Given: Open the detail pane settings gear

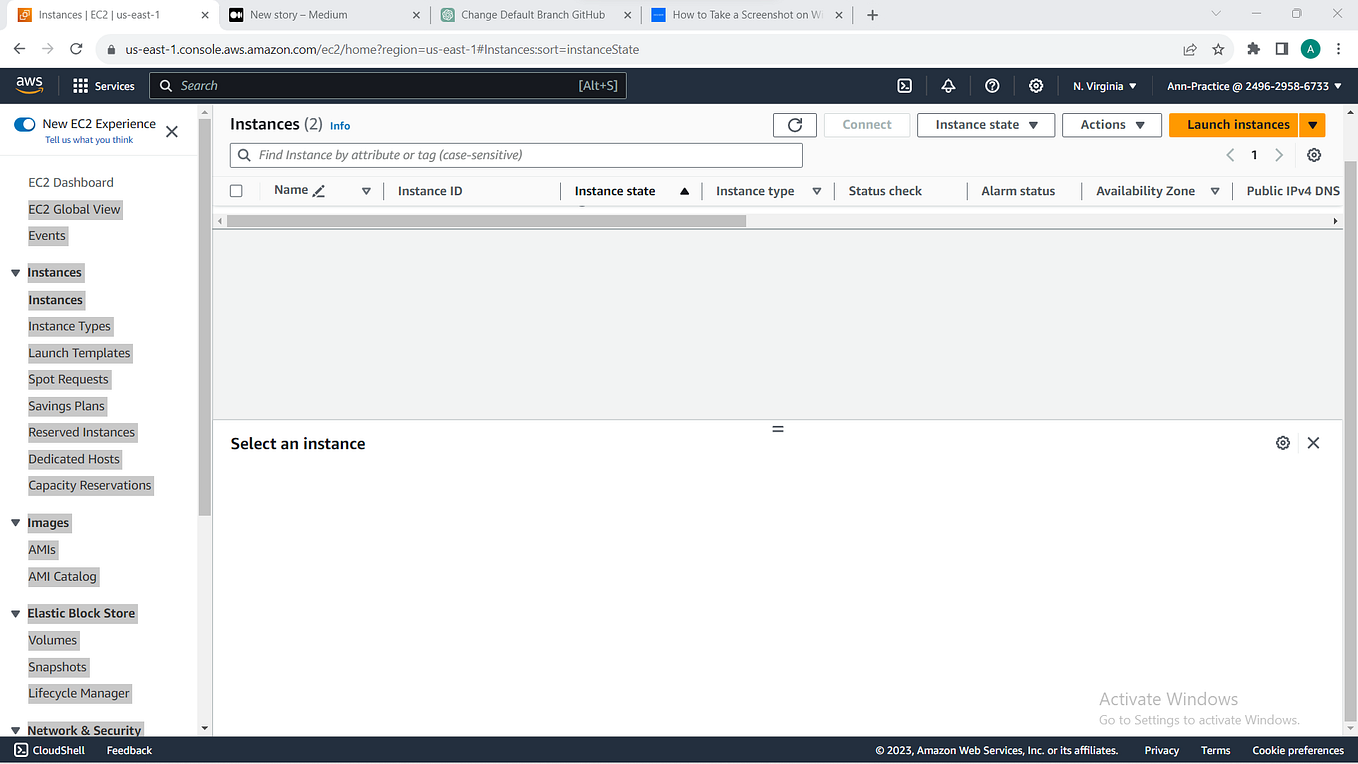Looking at the screenshot, I should point(1283,442).
